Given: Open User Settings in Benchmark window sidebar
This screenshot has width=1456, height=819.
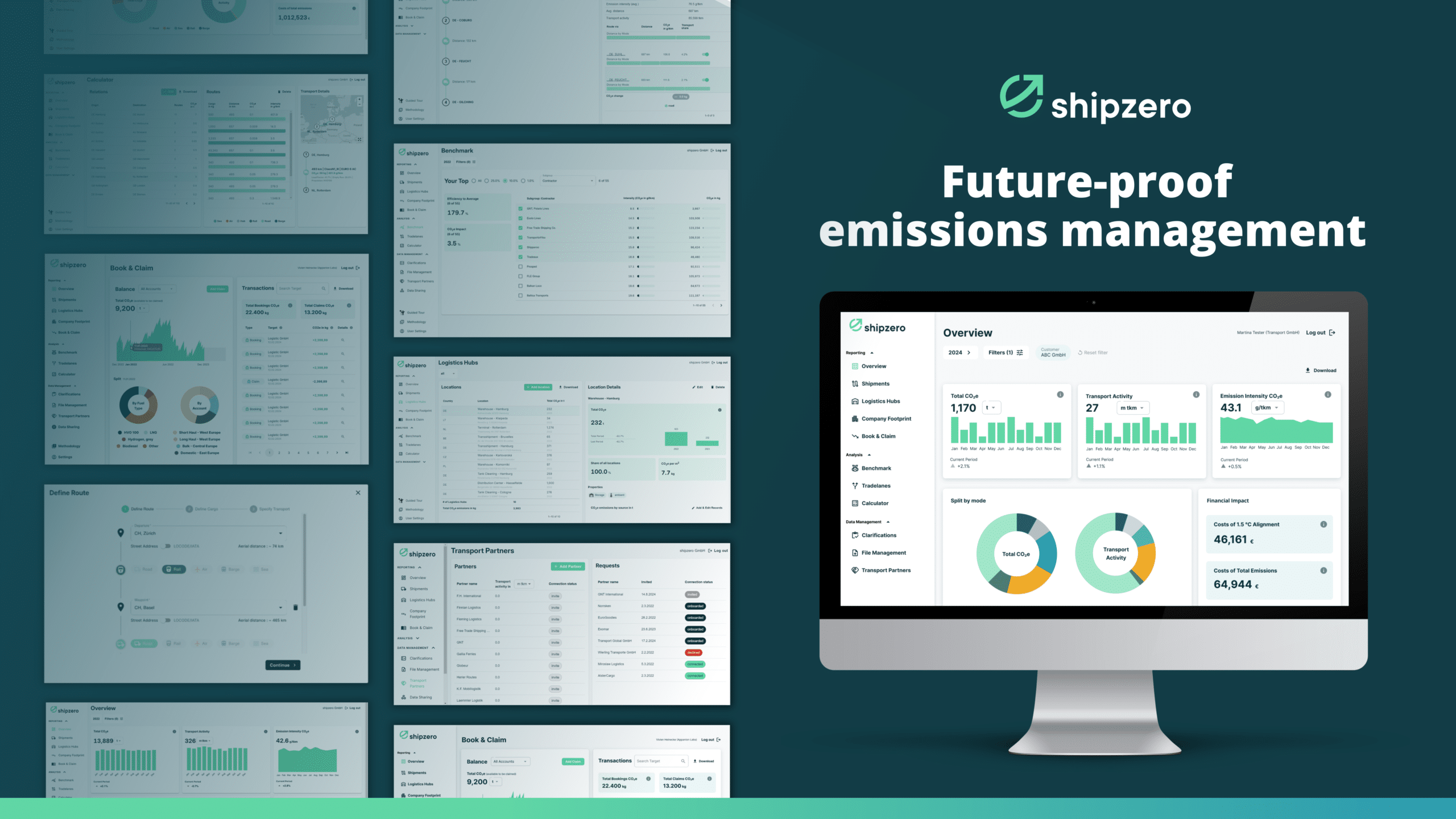Looking at the screenshot, I should (416, 331).
